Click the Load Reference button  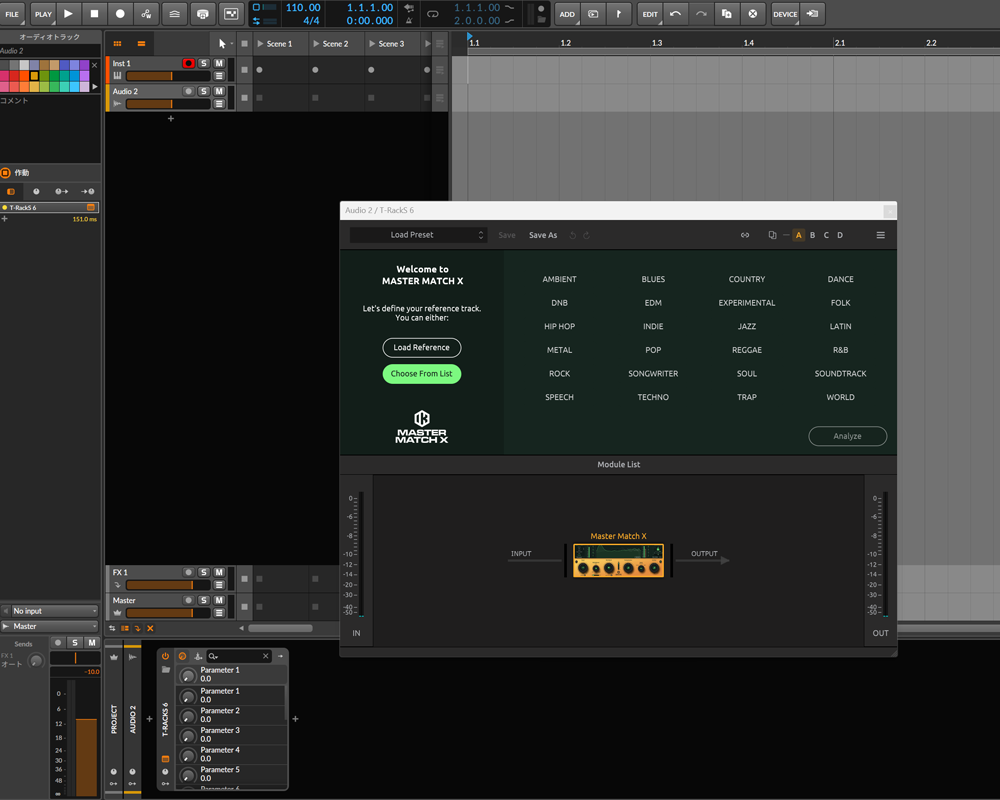422,348
